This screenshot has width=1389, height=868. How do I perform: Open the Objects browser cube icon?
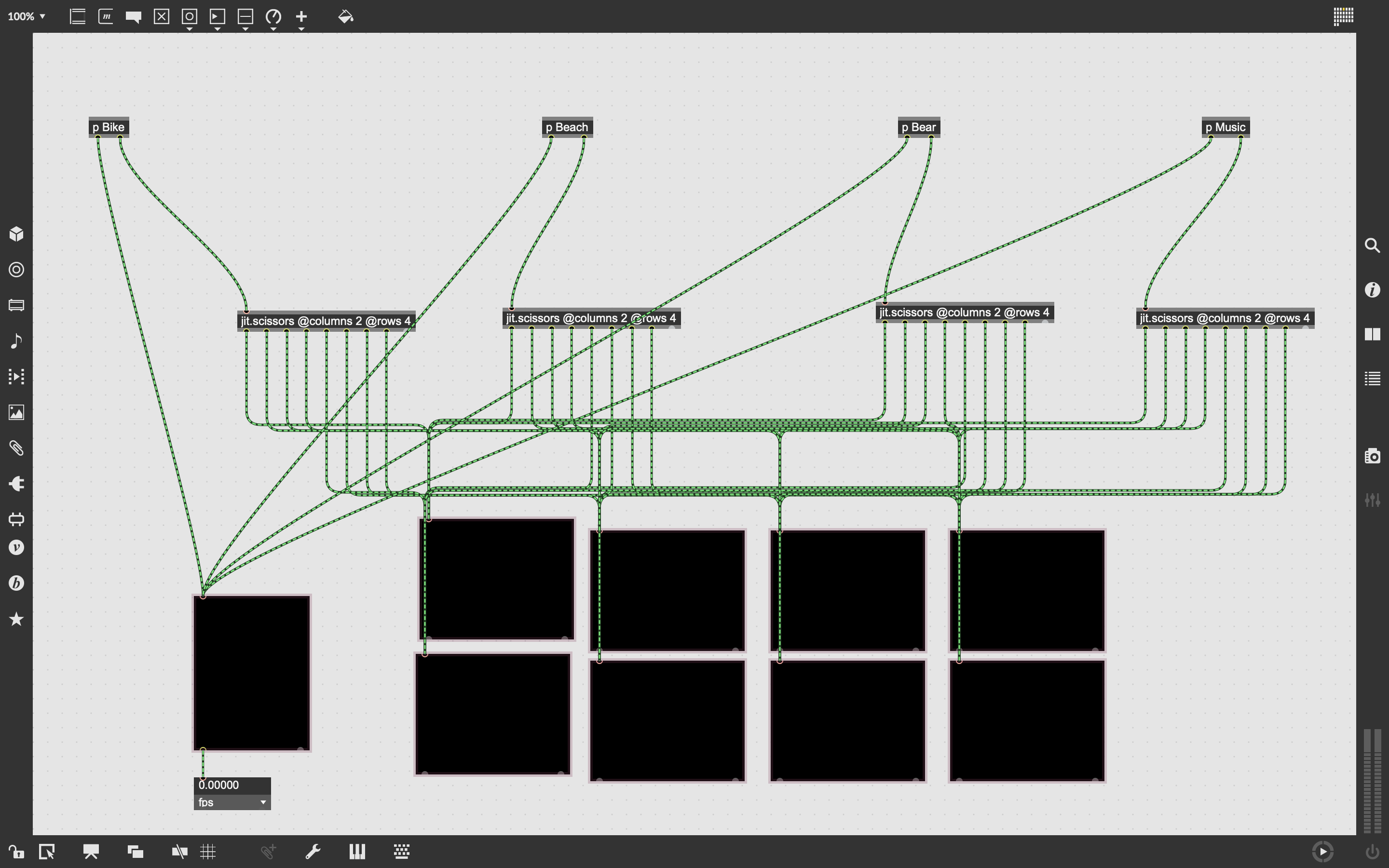[x=16, y=234]
